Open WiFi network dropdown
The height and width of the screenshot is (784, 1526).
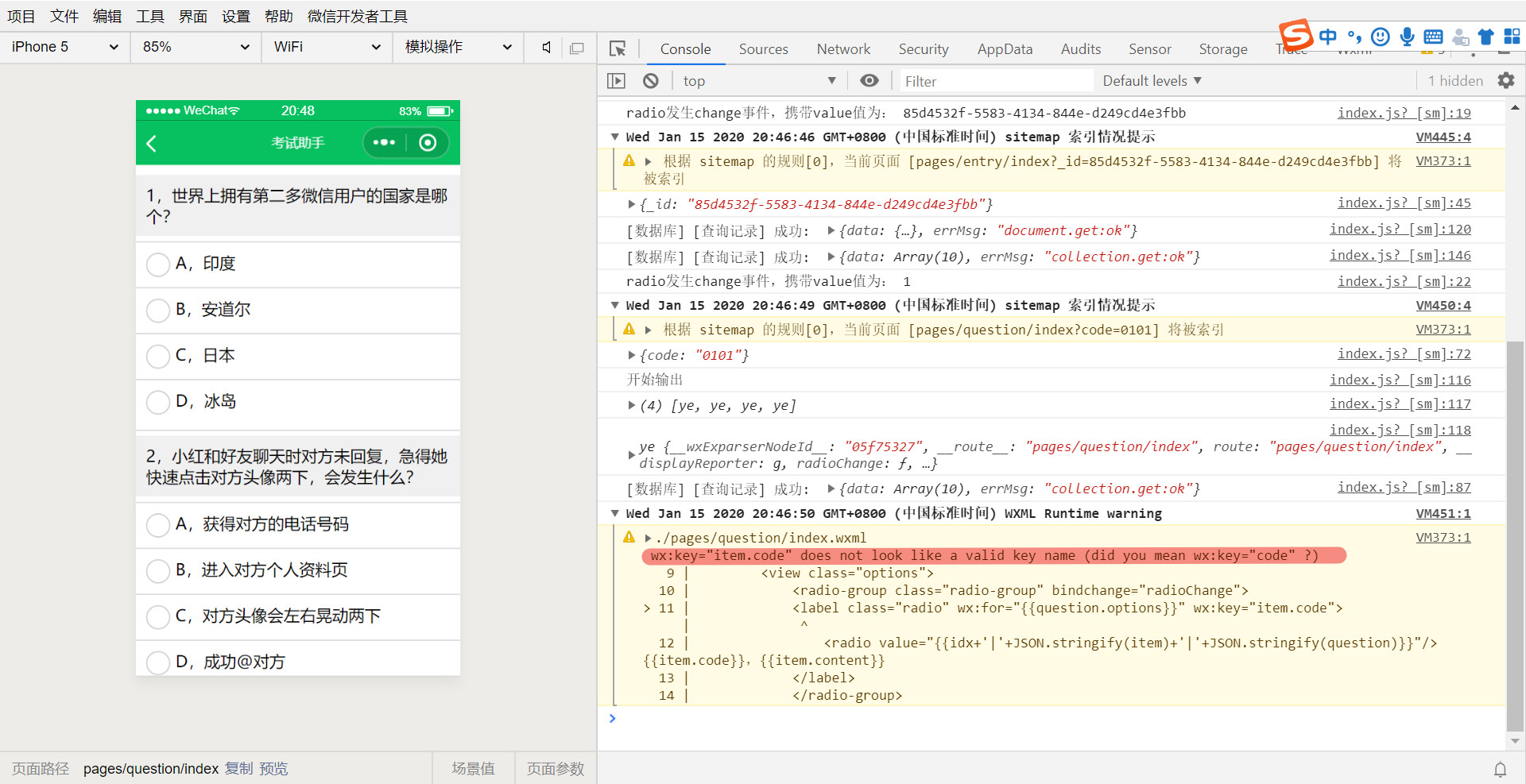tap(327, 47)
